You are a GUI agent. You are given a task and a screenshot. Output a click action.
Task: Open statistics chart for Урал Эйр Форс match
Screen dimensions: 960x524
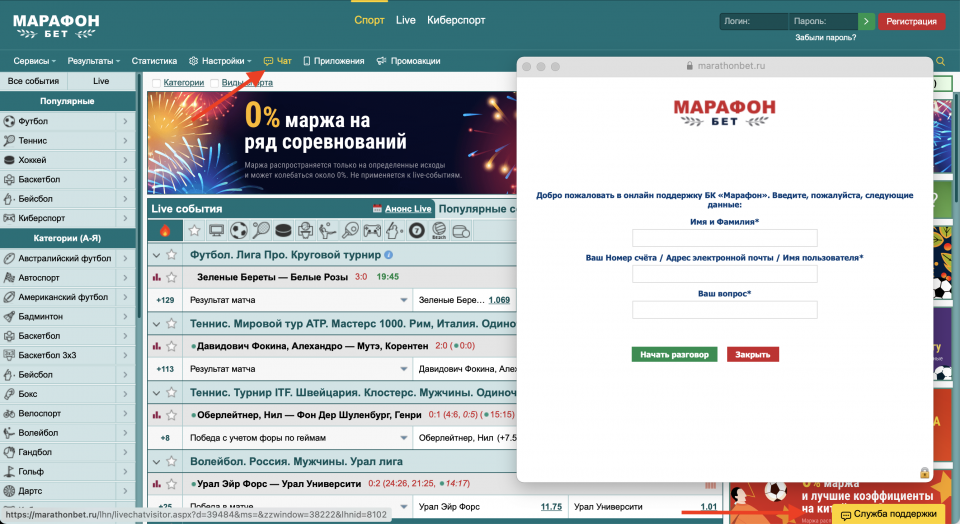point(157,484)
